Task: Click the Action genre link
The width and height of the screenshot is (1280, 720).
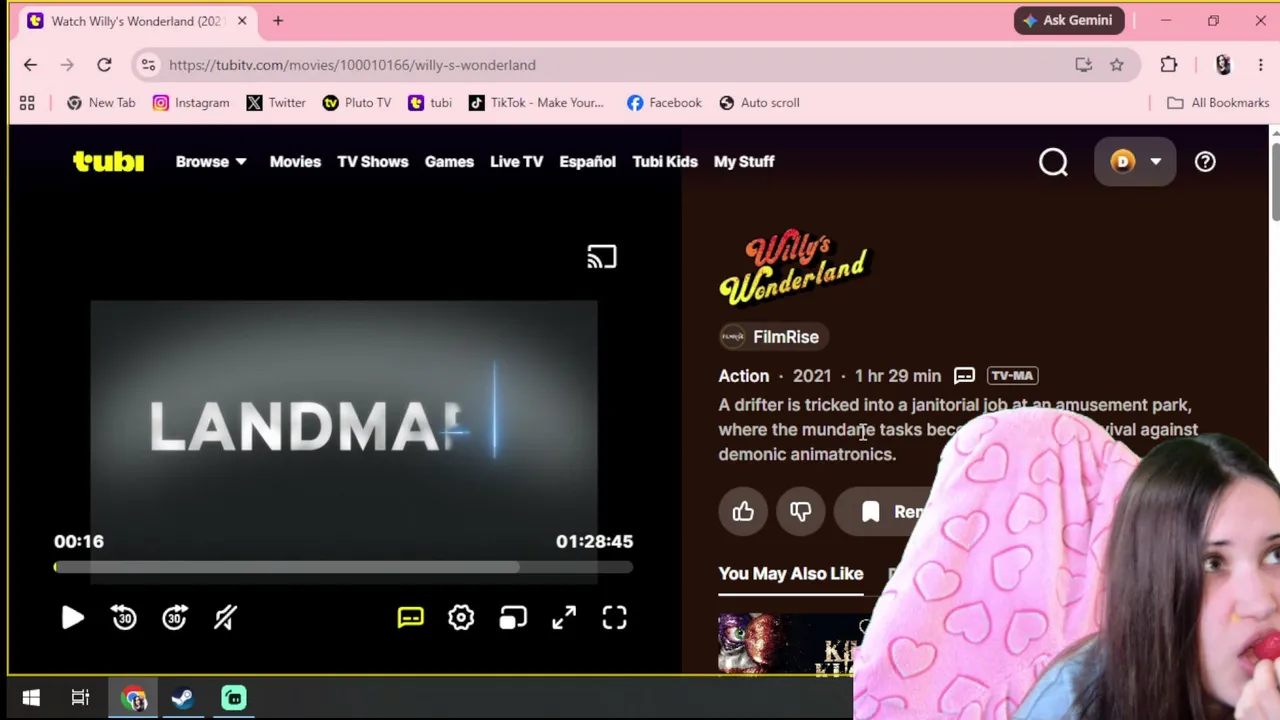Action: coord(744,376)
